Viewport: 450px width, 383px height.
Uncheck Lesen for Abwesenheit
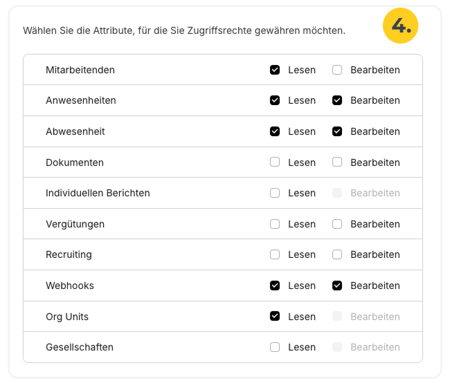[x=275, y=131]
